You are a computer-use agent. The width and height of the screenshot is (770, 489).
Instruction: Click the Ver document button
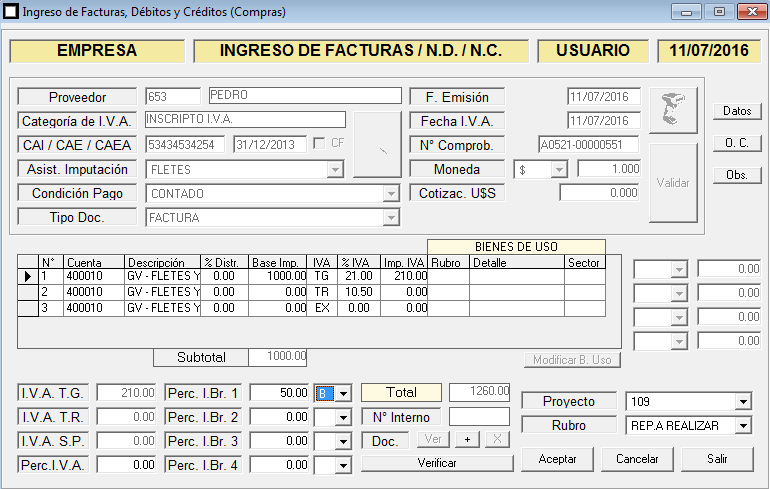[x=433, y=439]
